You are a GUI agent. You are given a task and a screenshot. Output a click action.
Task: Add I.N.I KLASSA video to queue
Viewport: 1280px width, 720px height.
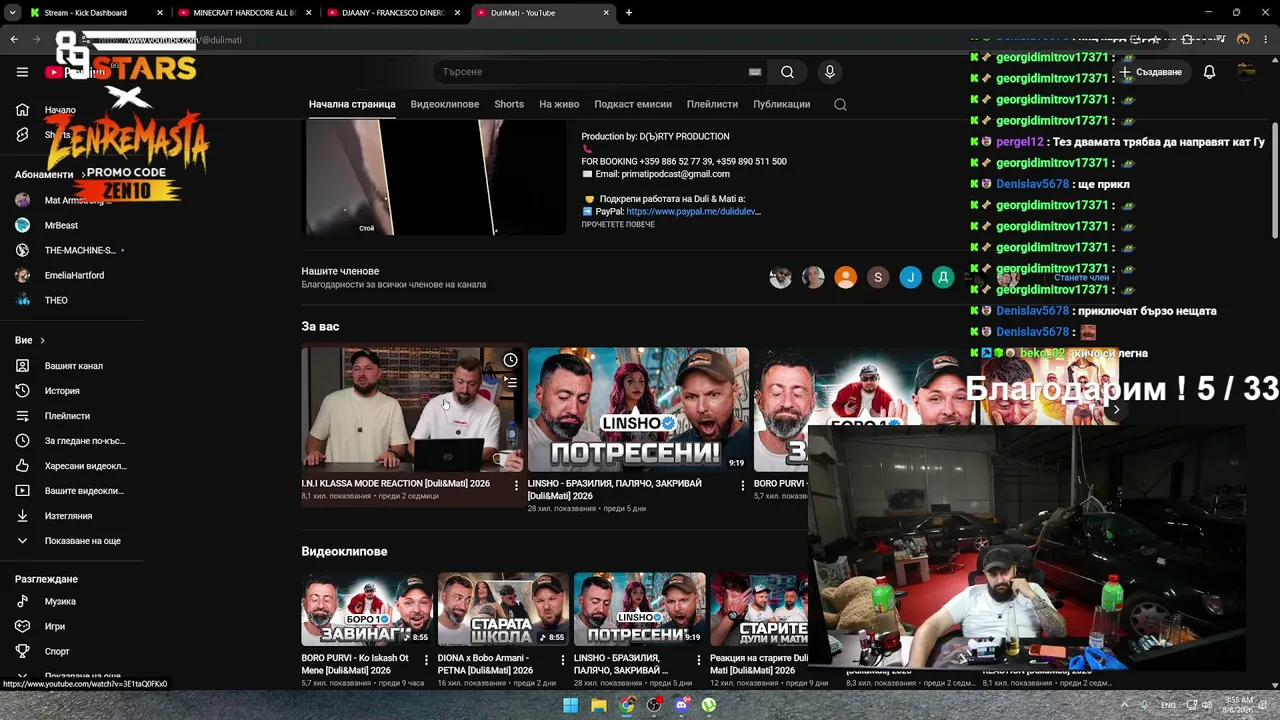point(510,382)
